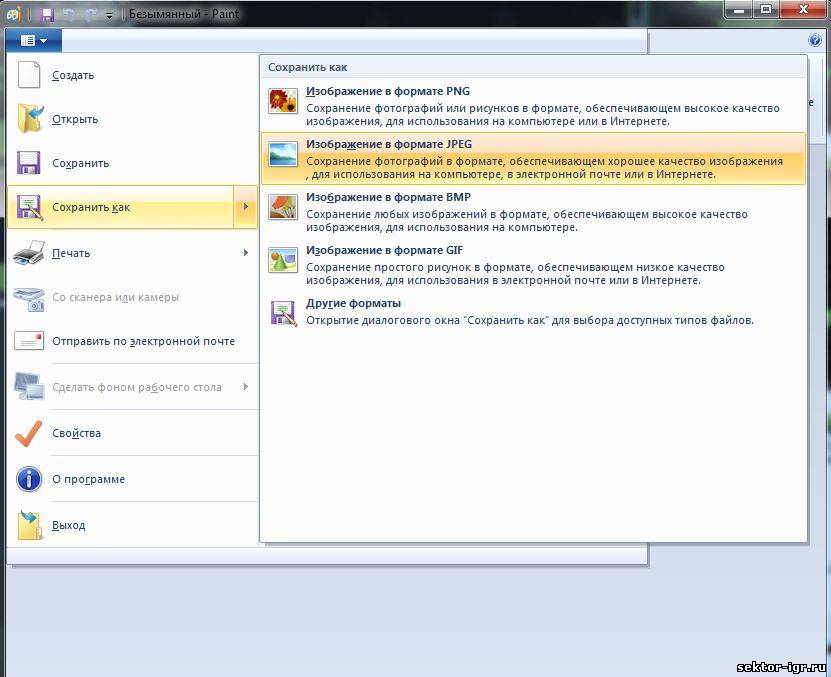
Task: Click the quick access Save icon in title bar
Action: click(x=47, y=14)
